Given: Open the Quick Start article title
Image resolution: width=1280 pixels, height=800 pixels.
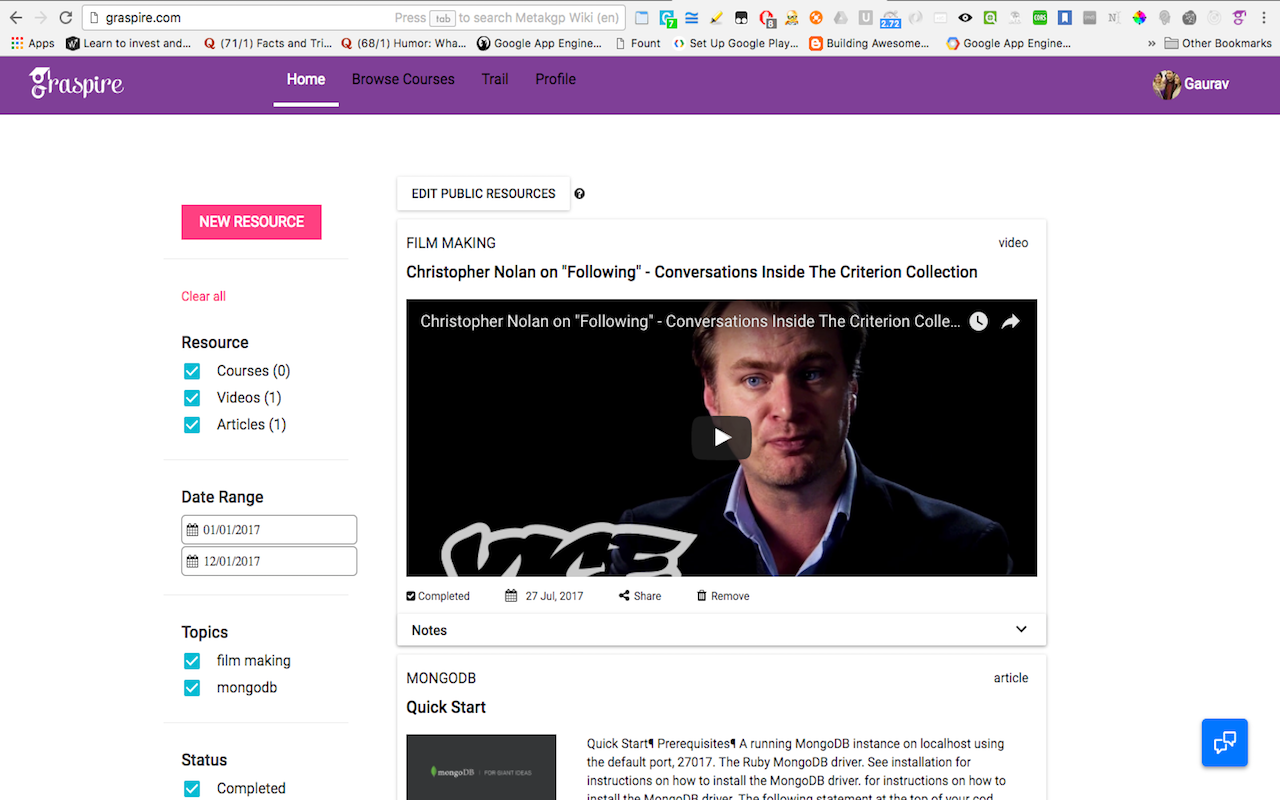Looking at the screenshot, I should click(446, 707).
